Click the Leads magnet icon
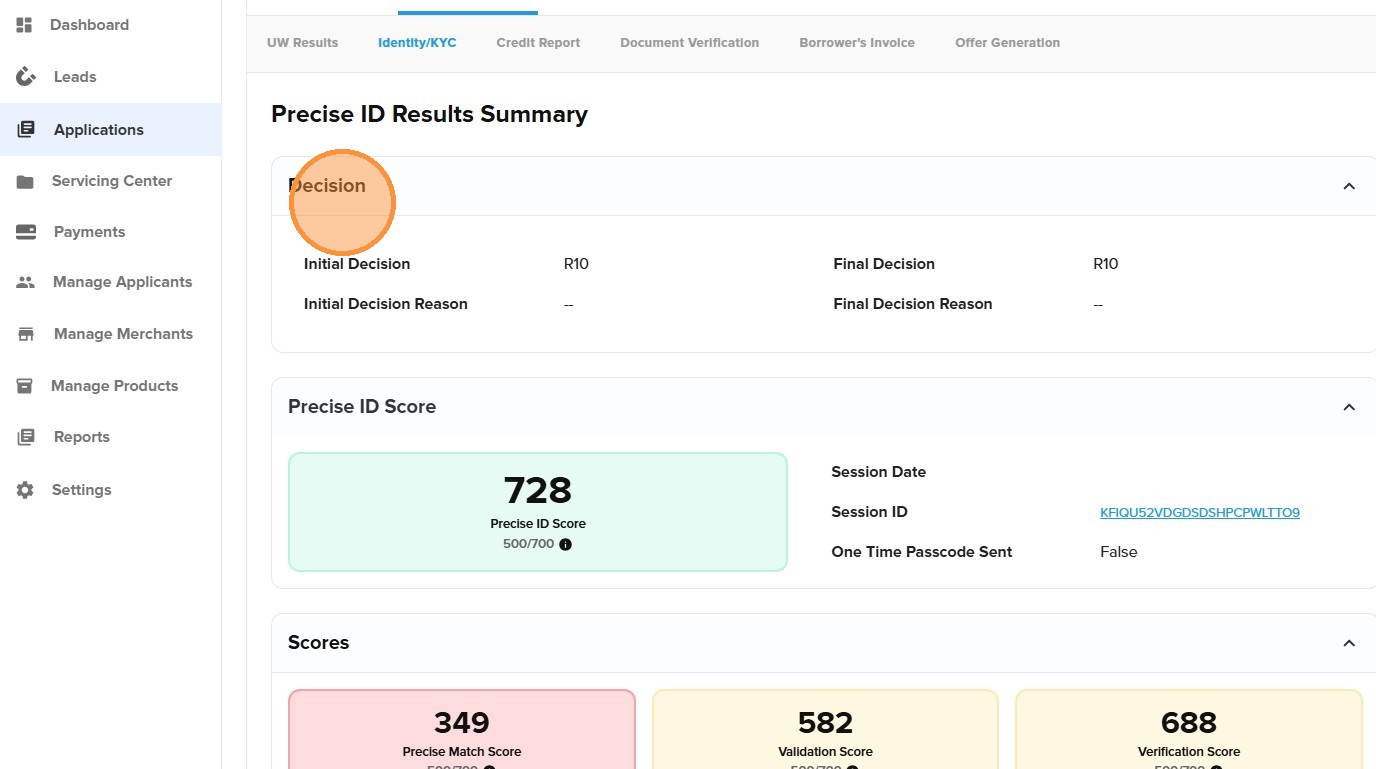Image resolution: width=1376 pixels, height=769 pixels. (x=26, y=77)
